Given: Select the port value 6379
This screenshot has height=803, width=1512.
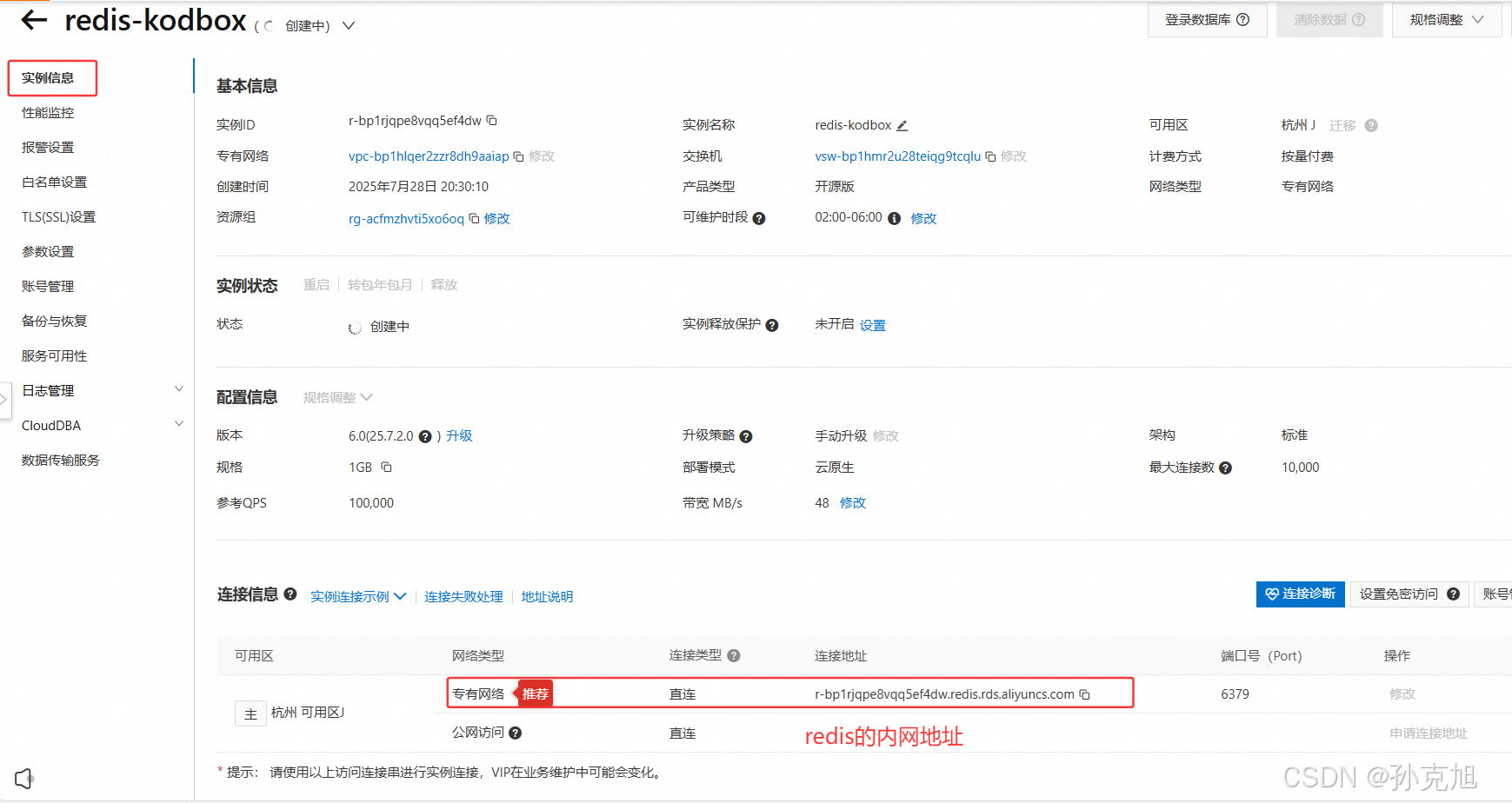Looking at the screenshot, I should pyautogui.click(x=1235, y=694).
